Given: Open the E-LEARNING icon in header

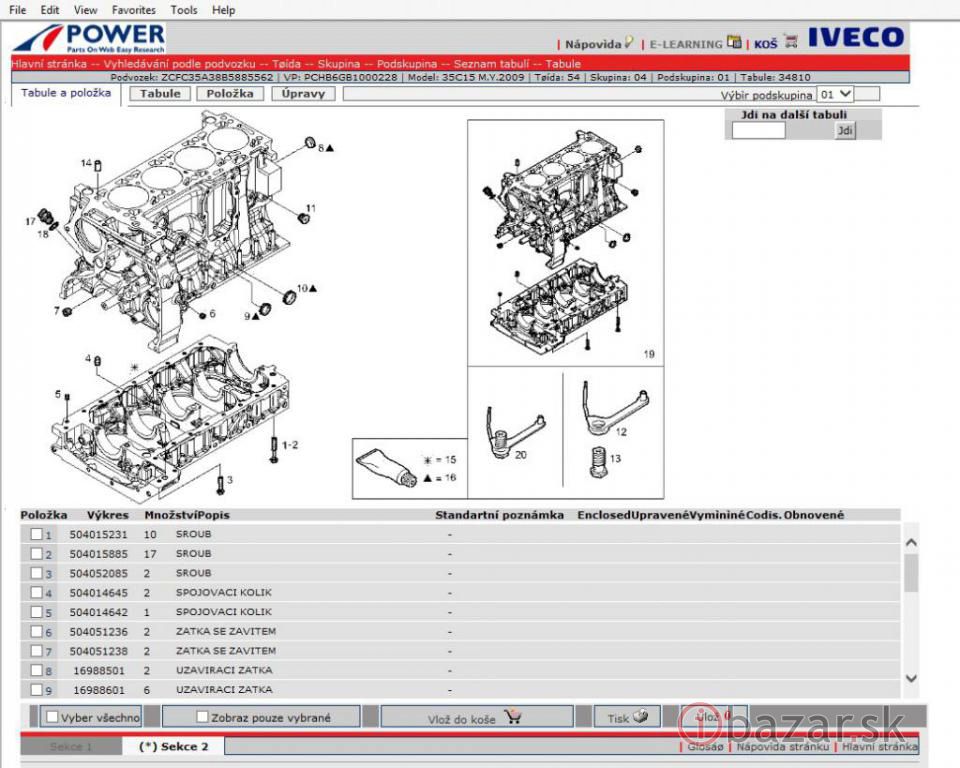Looking at the screenshot, I should 735,42.
